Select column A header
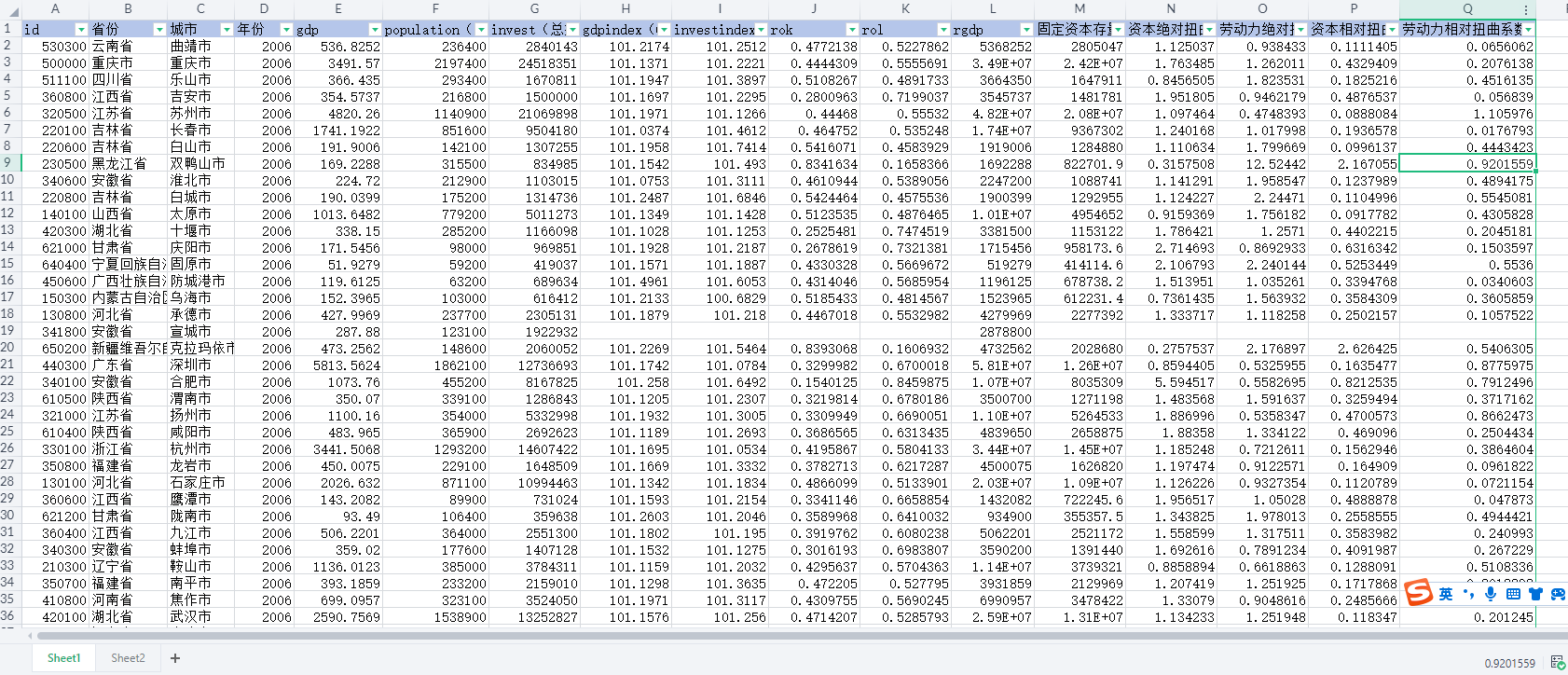 pos(55,9)
